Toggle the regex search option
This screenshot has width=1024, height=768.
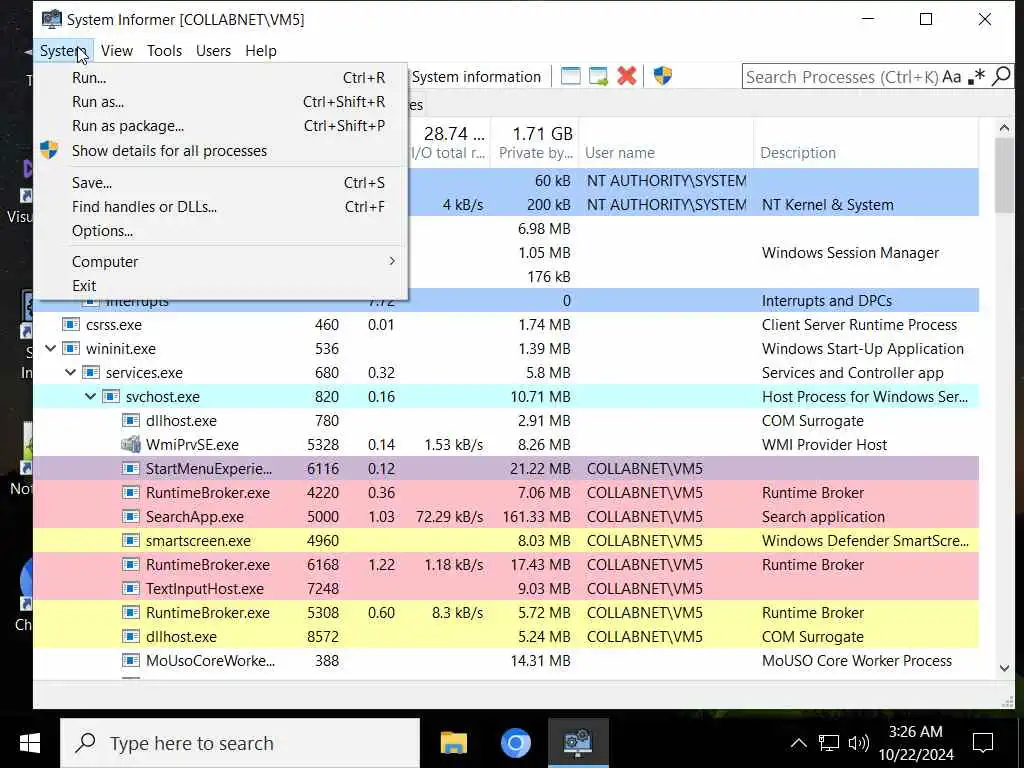(x=976, y=77)
